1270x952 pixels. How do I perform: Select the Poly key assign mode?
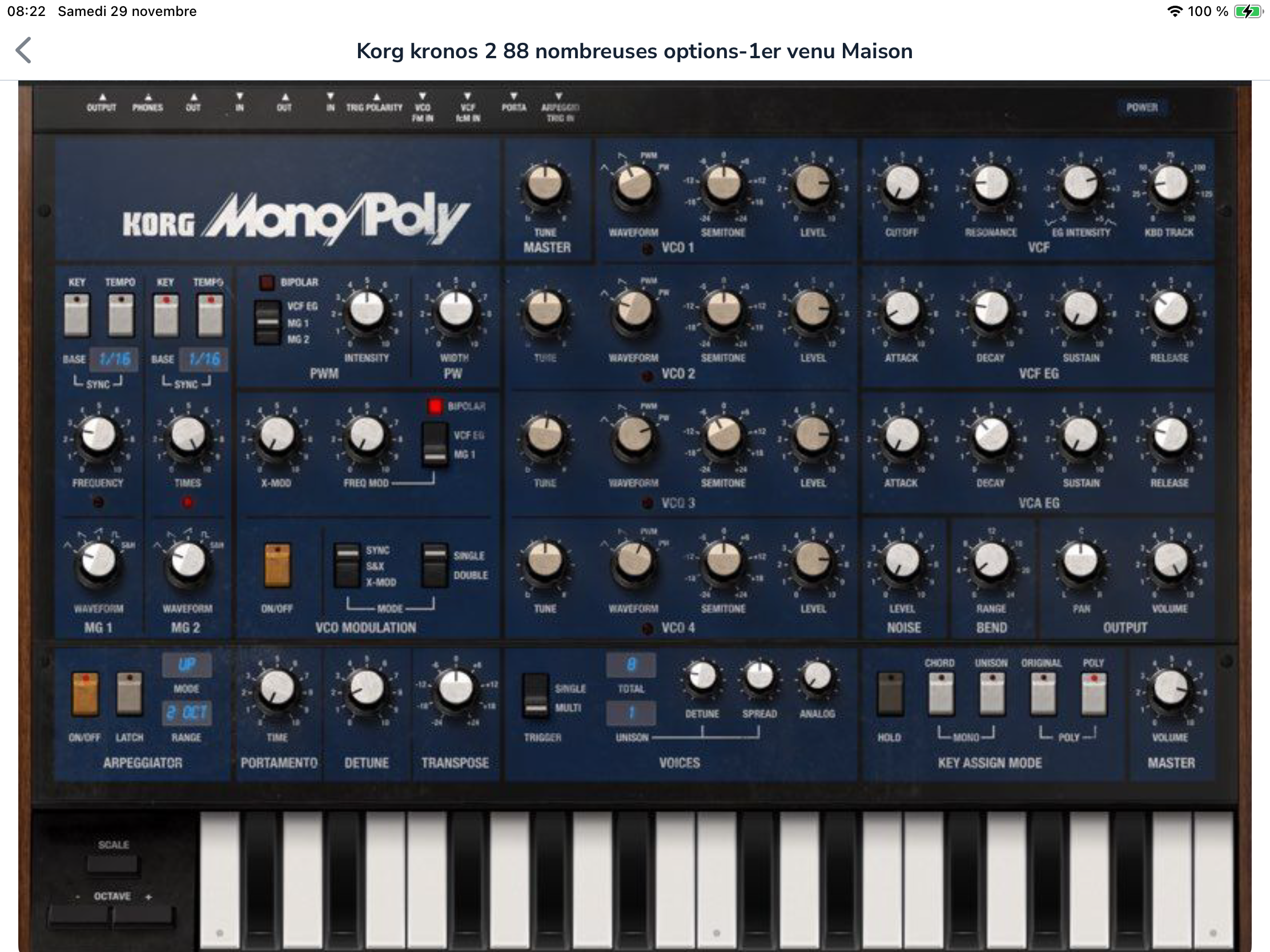1094,695
